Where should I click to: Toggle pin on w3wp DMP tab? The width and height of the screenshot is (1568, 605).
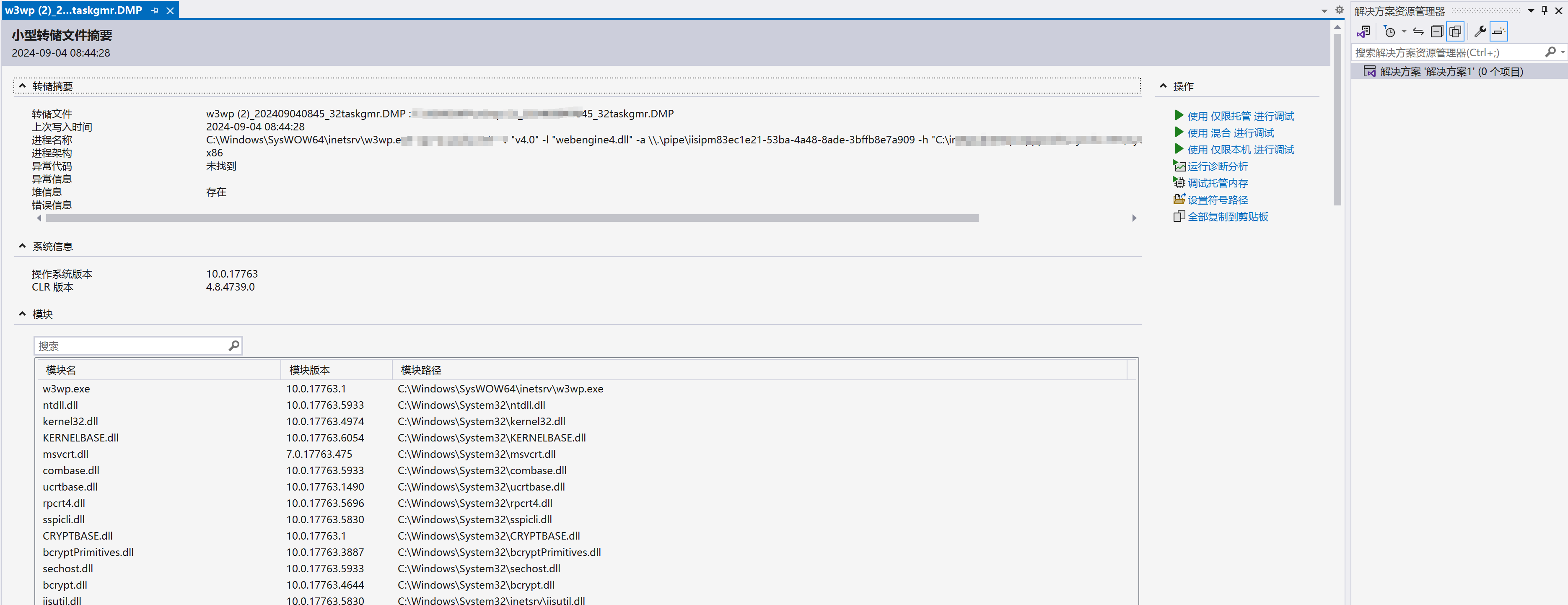(155, 10)
